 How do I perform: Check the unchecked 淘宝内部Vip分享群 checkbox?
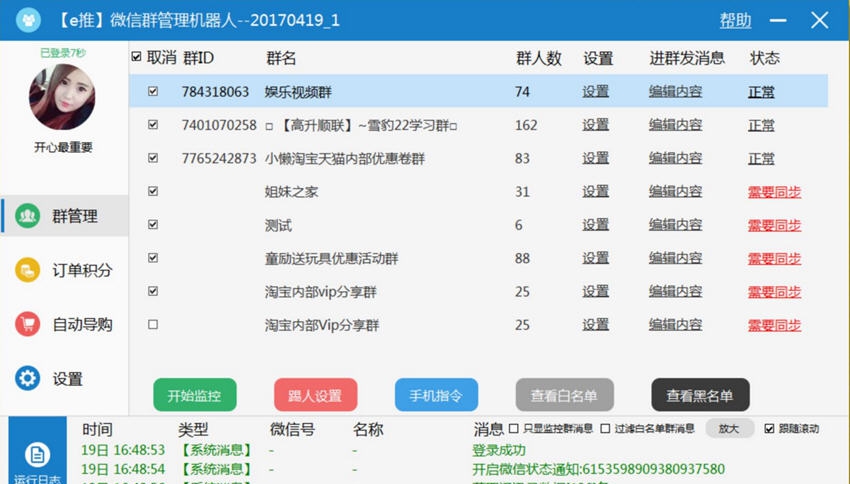pyautogui.click(x=153, y=324)
